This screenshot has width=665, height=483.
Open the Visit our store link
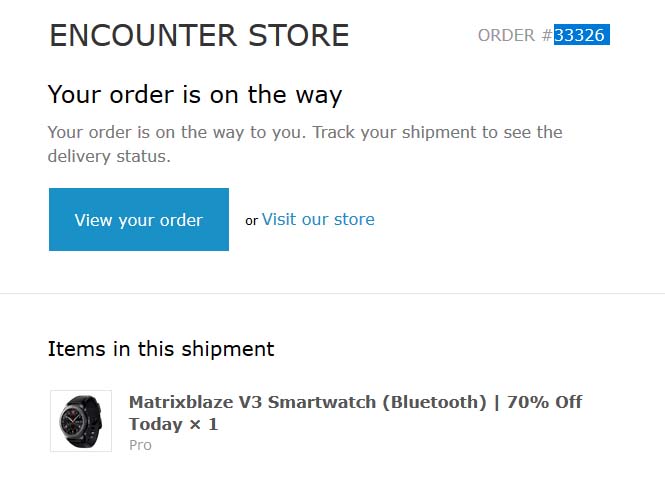[x=318, y=220]
